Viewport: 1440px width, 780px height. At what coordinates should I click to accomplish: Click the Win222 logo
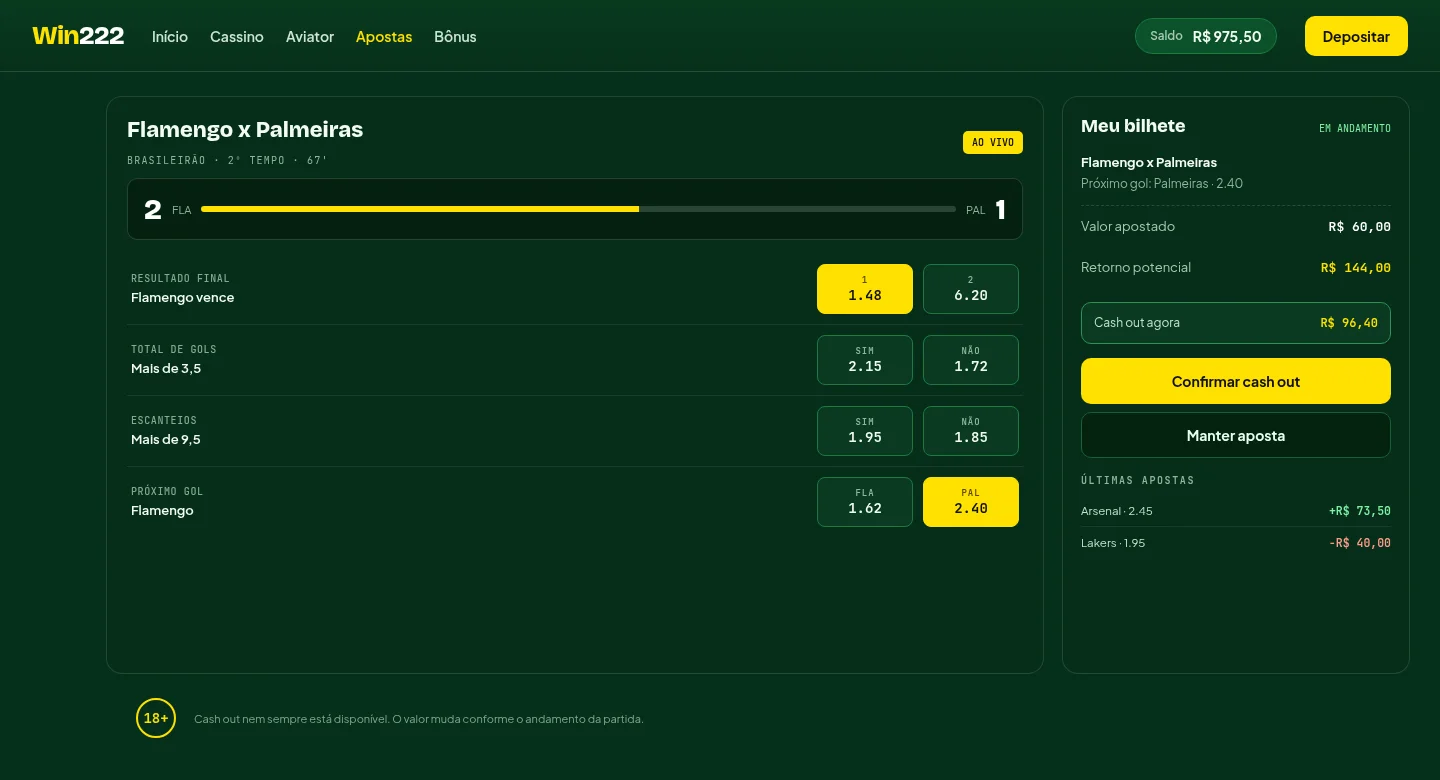(78, 36)
